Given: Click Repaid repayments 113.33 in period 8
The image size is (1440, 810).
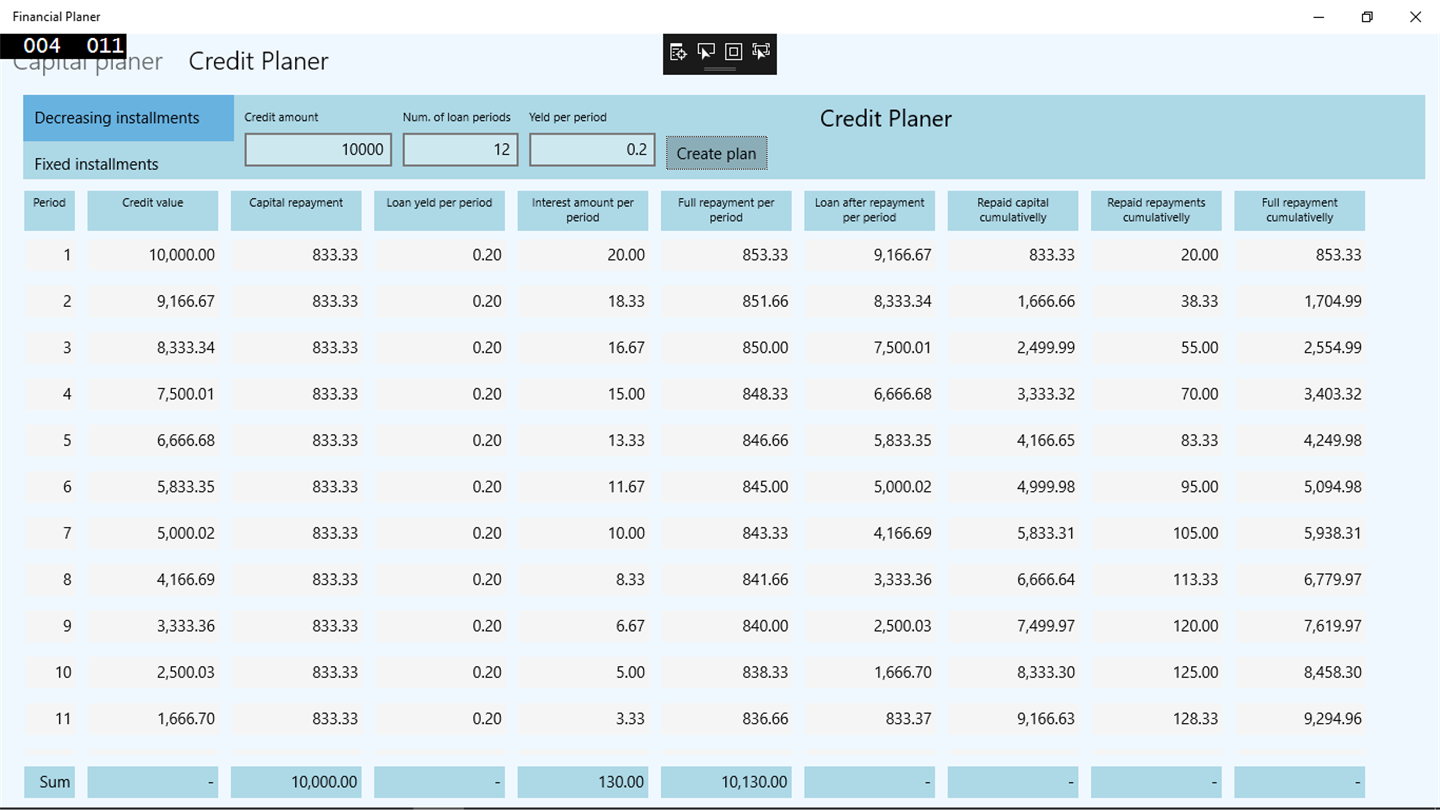Looking at the screenshot, I should (x=1156, y=579).
